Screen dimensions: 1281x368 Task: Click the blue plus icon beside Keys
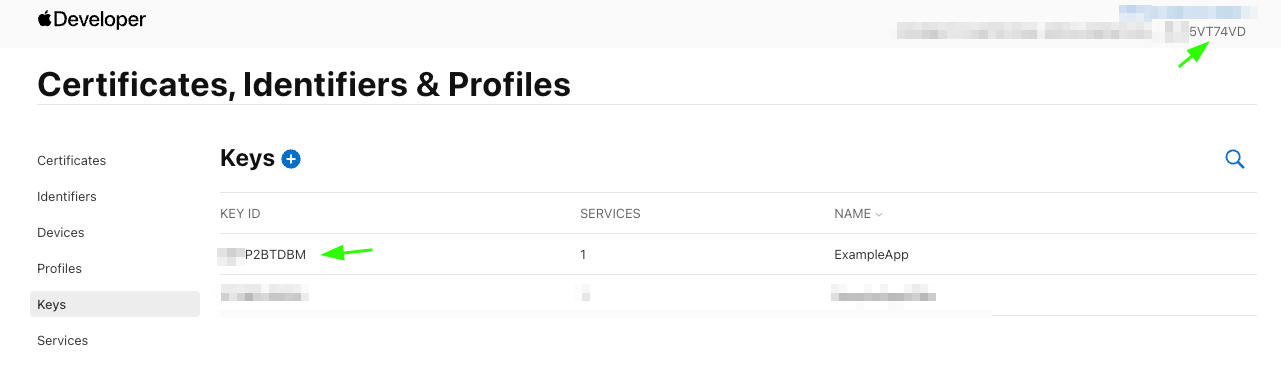[291, 159]
